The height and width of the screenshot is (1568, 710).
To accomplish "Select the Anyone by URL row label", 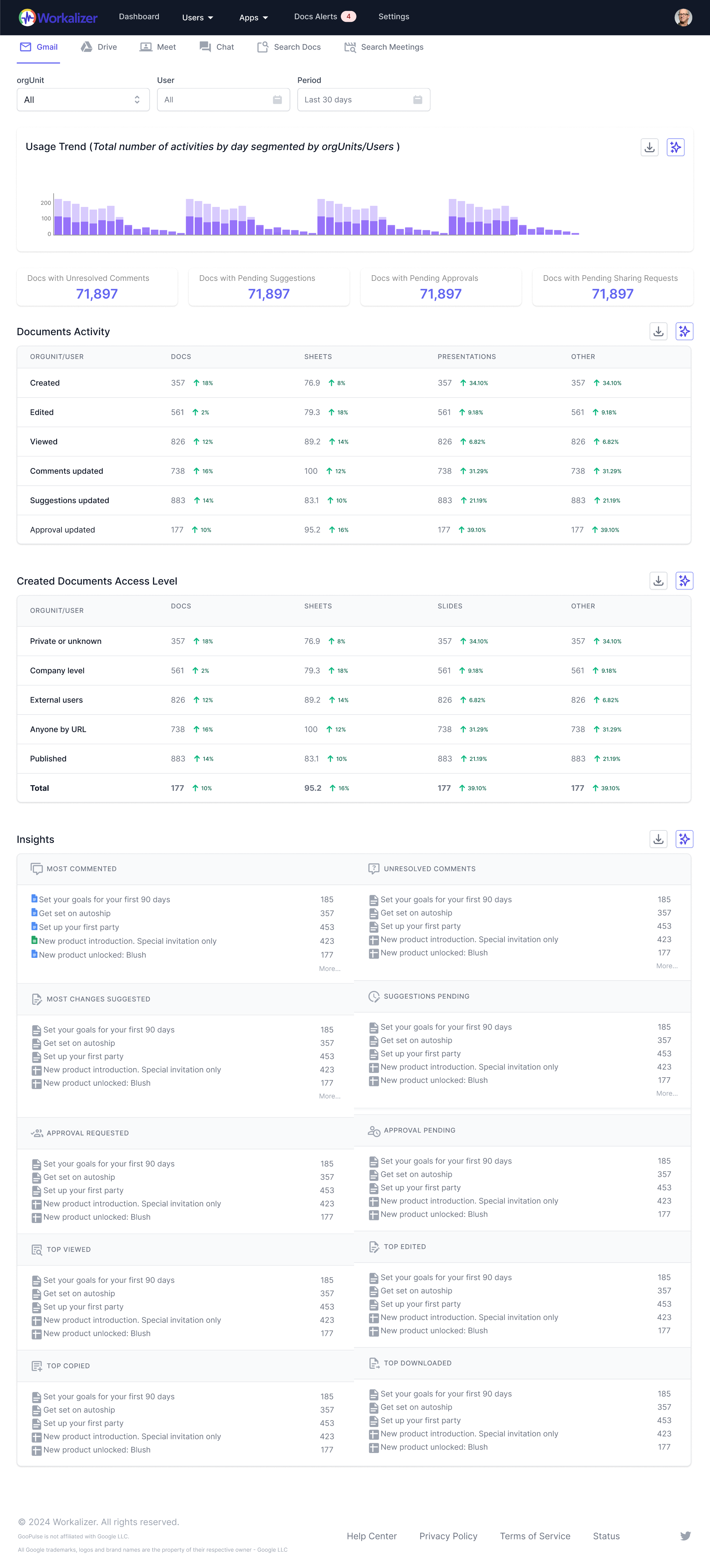I will (58, 729).
